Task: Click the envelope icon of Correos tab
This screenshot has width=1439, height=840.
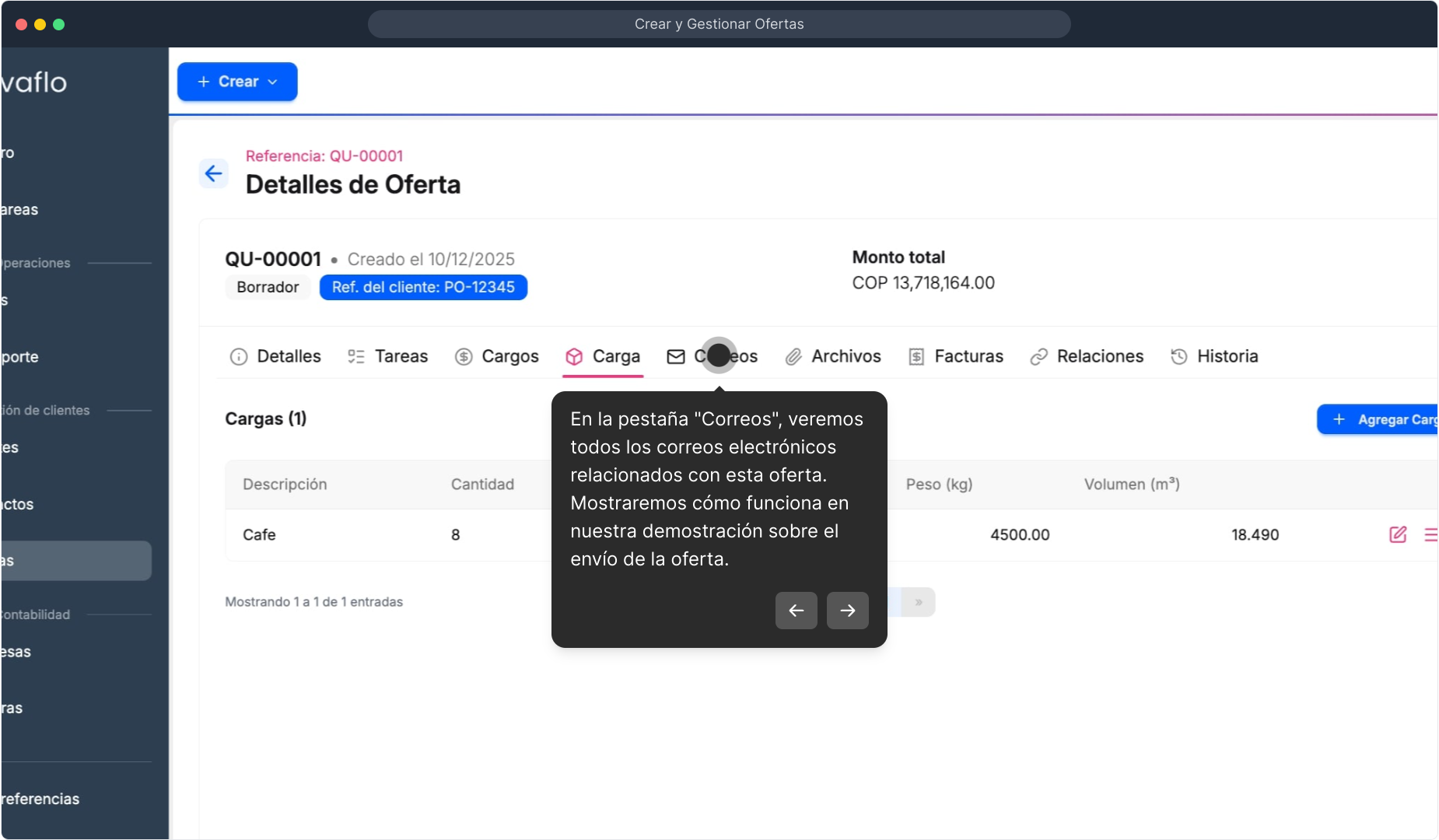Action: pos(675,356)
